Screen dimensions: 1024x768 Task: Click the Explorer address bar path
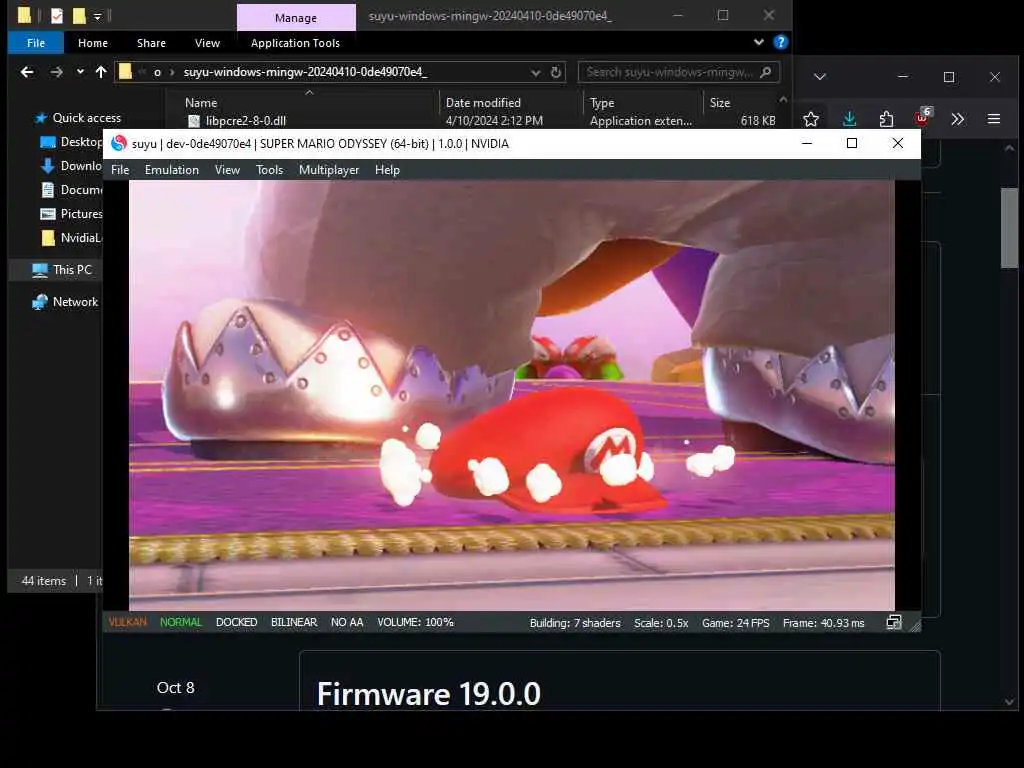tap(305, 72)
